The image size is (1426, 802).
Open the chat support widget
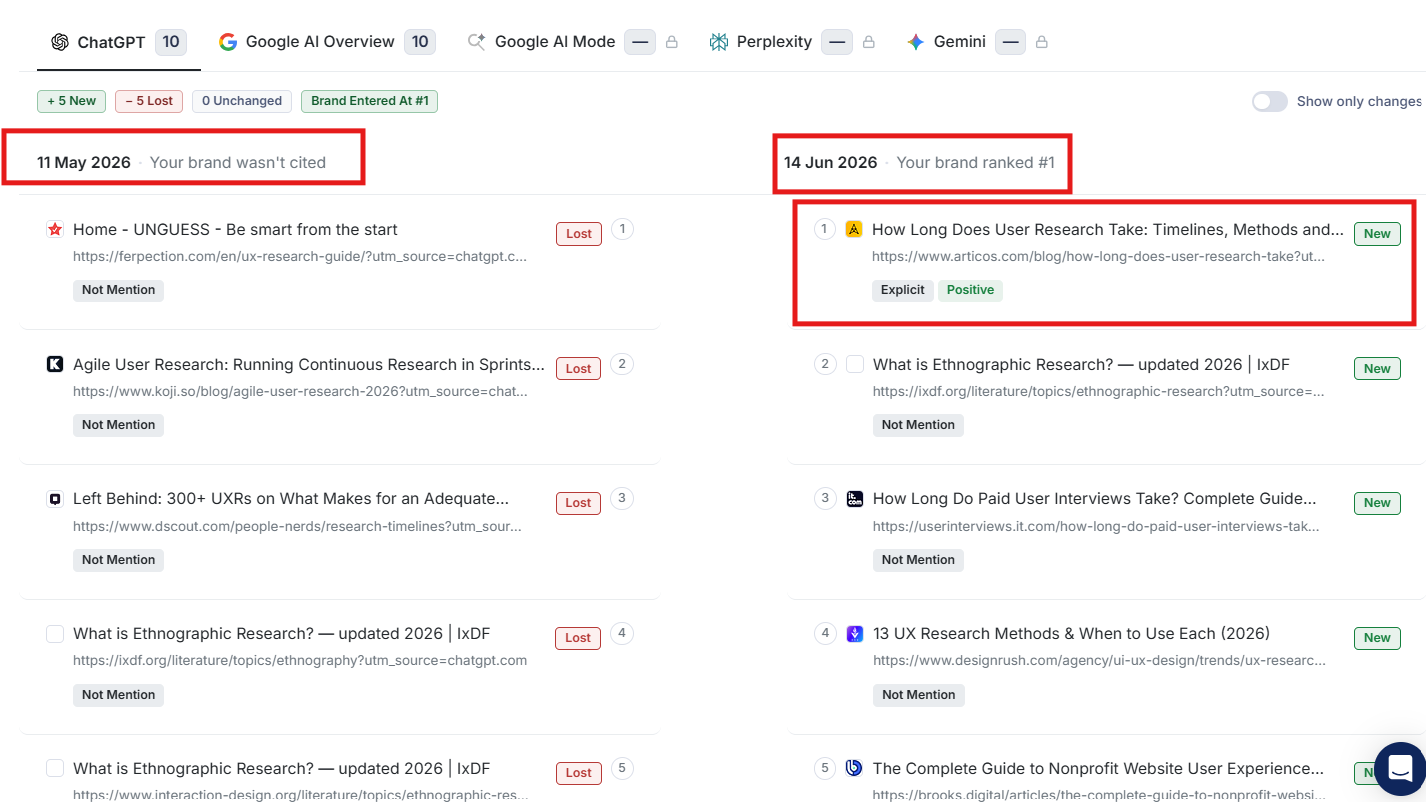(x=1400, y=769)
